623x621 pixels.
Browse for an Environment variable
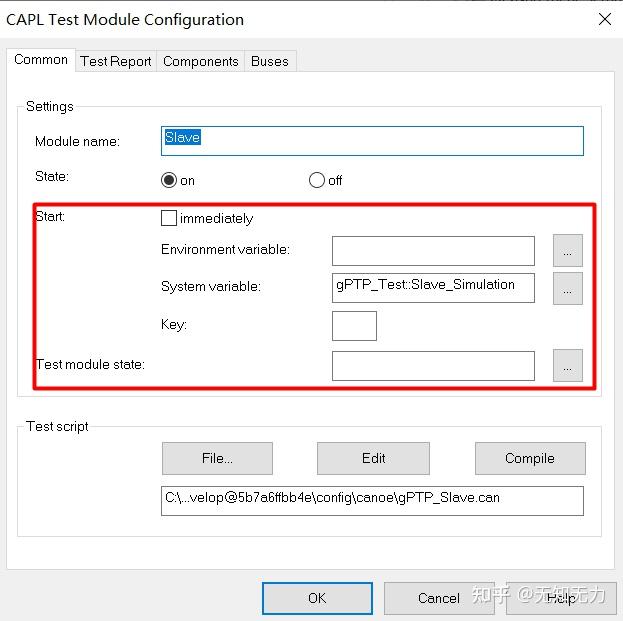567,251
